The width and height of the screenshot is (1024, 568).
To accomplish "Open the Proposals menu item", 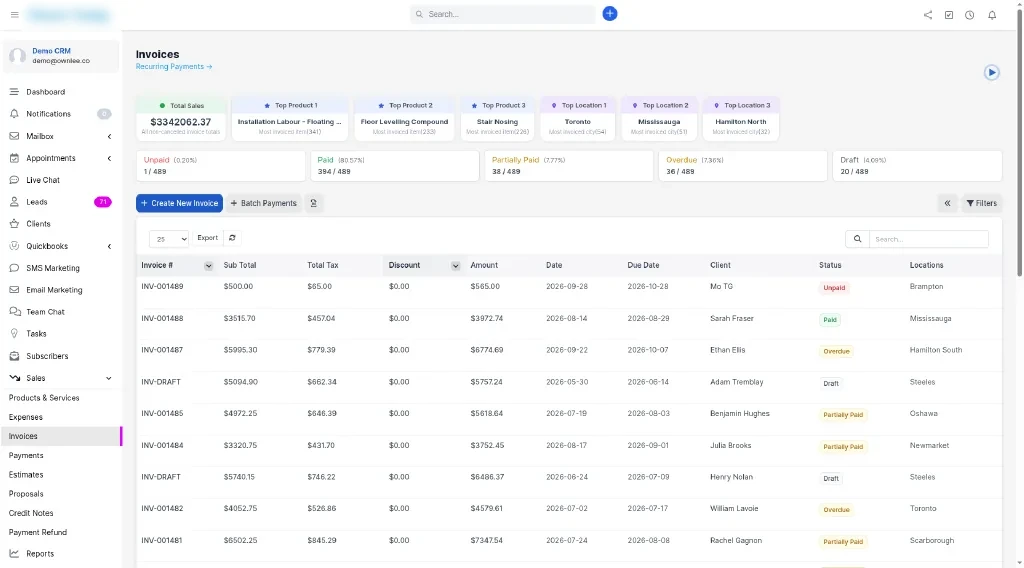I will click(x=25, y=494).
